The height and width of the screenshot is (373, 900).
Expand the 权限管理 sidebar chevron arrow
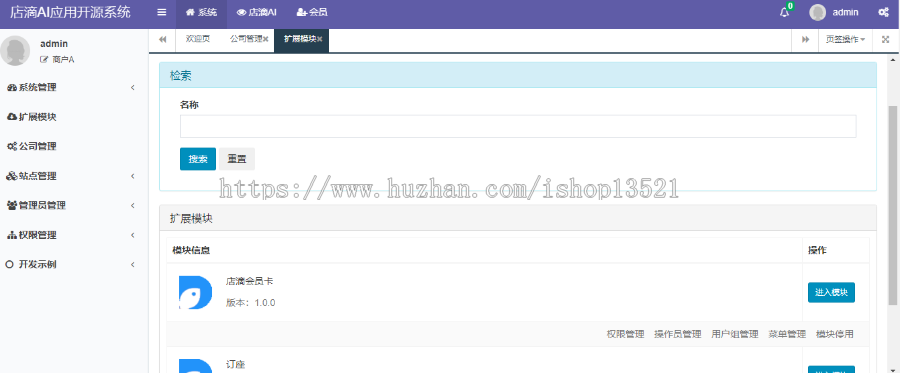coord(133,235)
